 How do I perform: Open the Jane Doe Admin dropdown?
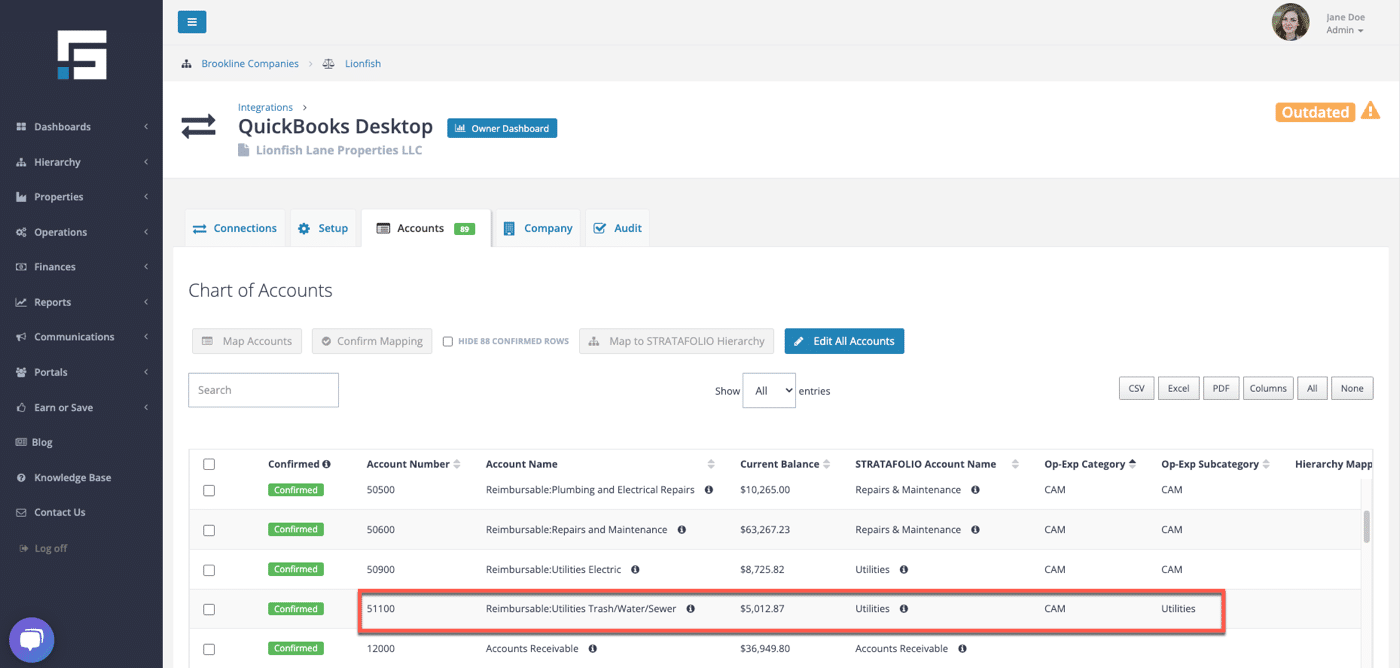pyautogui.click(x=1346, y=22)
